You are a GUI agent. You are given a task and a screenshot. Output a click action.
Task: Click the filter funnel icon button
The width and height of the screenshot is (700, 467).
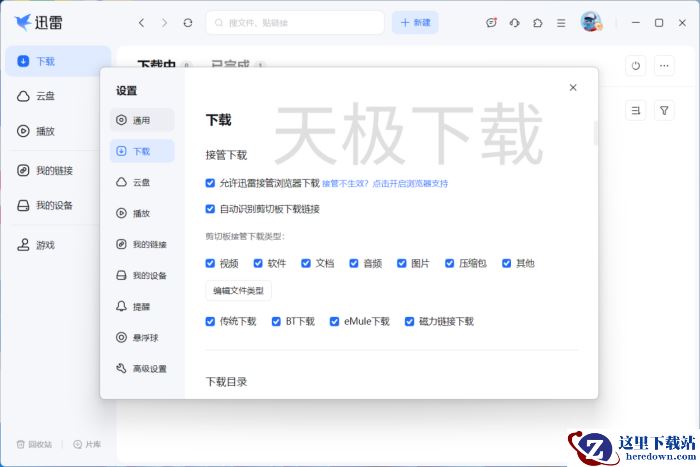[x=664, y=110]
